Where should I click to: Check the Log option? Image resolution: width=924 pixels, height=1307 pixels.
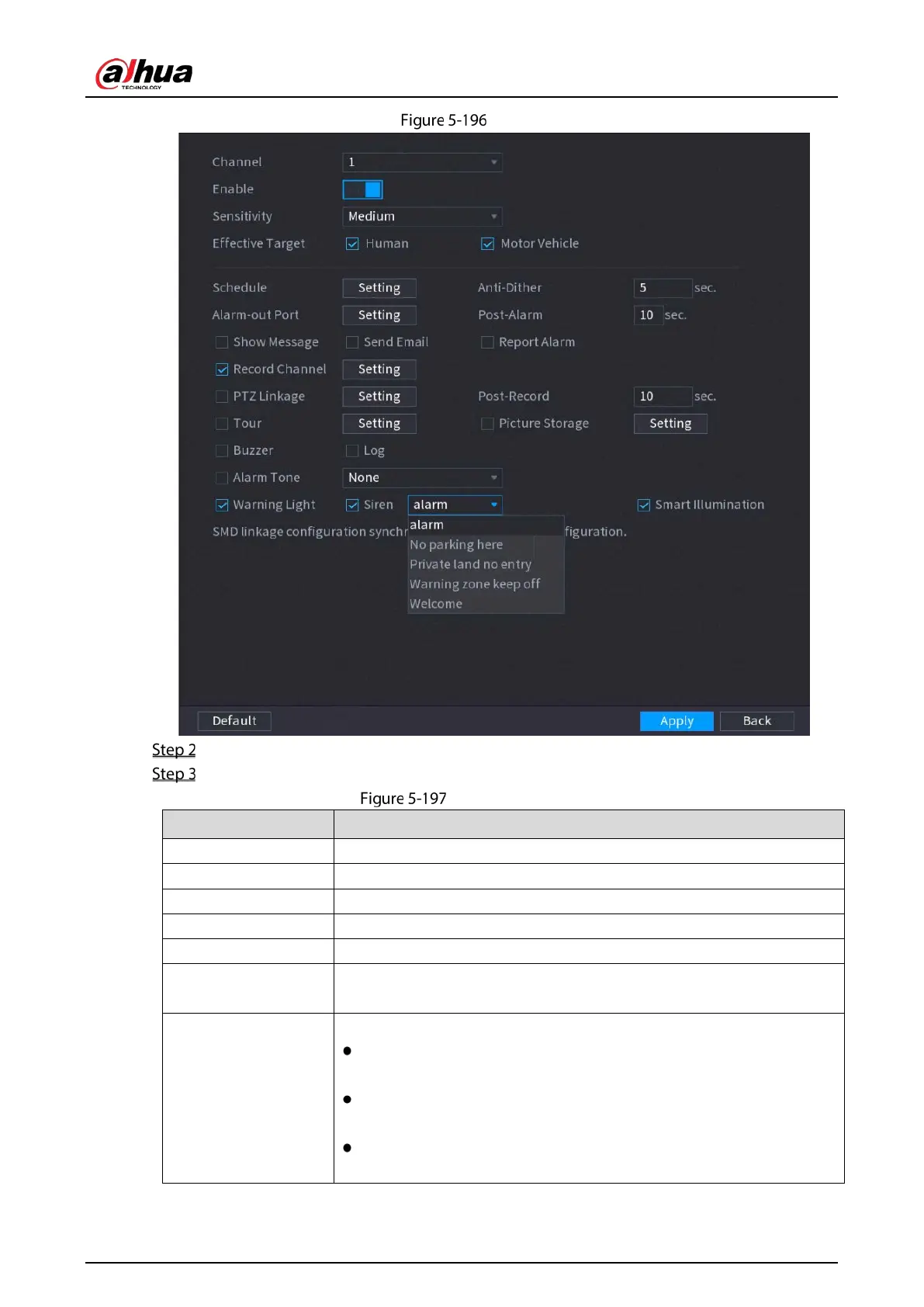(x=352, y=451)
